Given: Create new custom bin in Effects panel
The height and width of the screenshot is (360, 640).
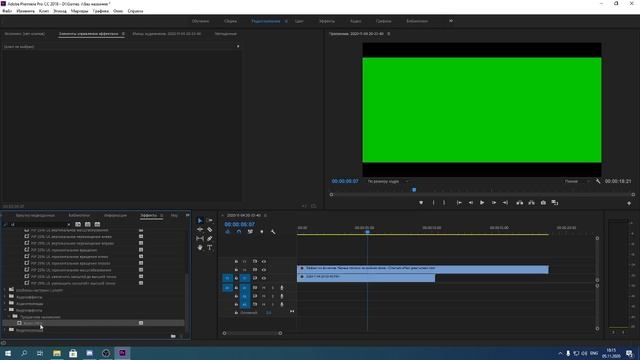Looking at the screenshot, I should pyautogui.click(x=173, y=336).
